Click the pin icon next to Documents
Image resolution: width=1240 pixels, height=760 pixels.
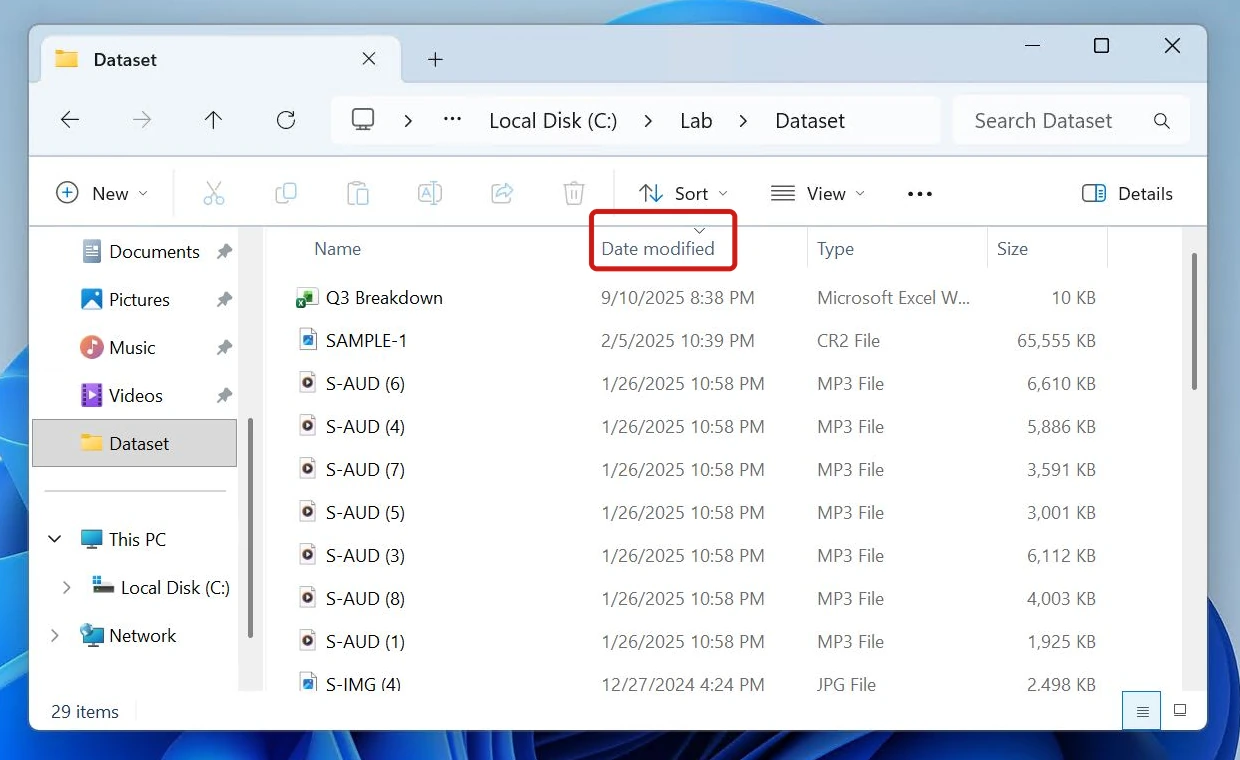click(x=224, y=252)
